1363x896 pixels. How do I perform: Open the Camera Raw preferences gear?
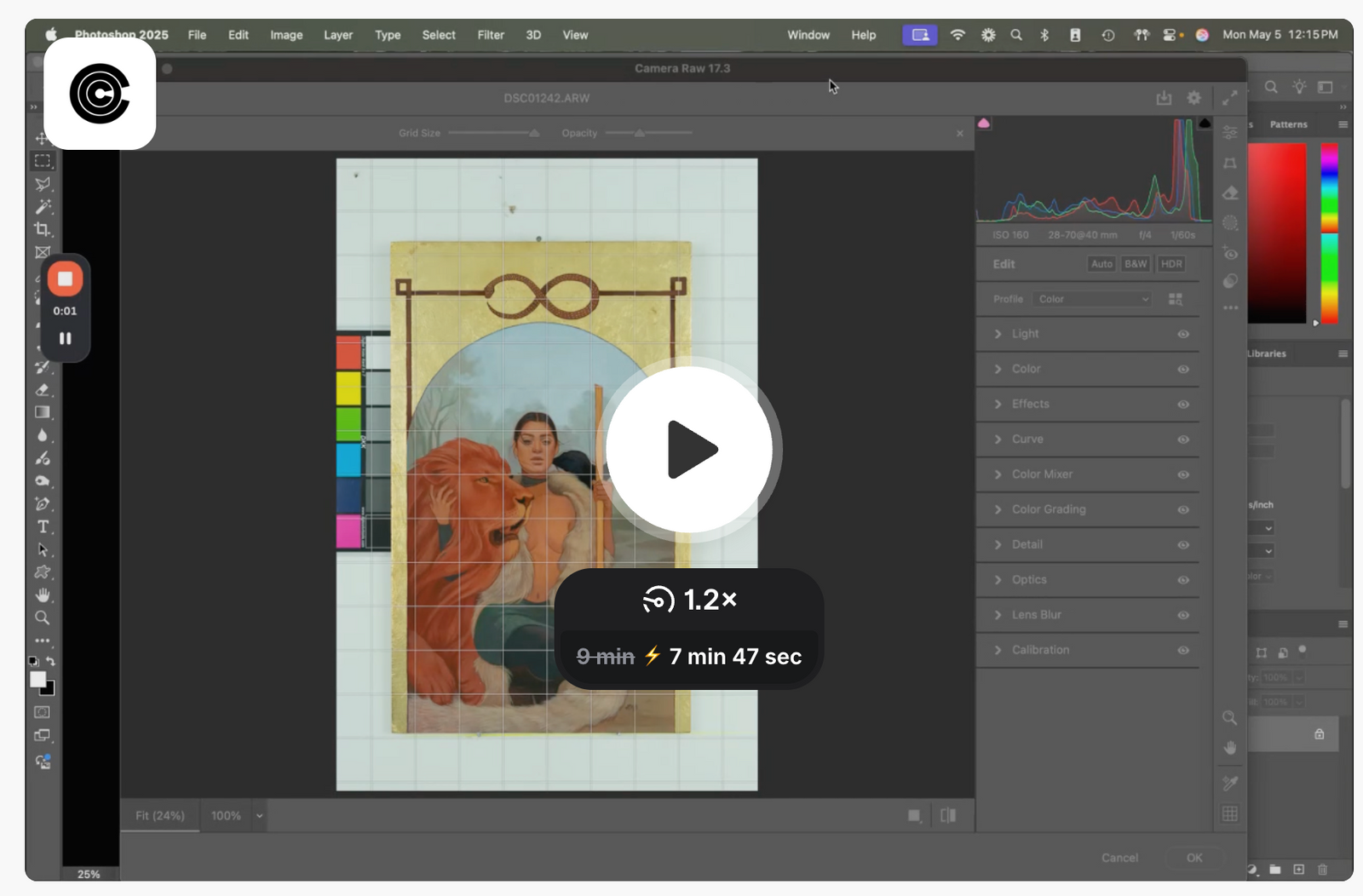pos(1193,97)
